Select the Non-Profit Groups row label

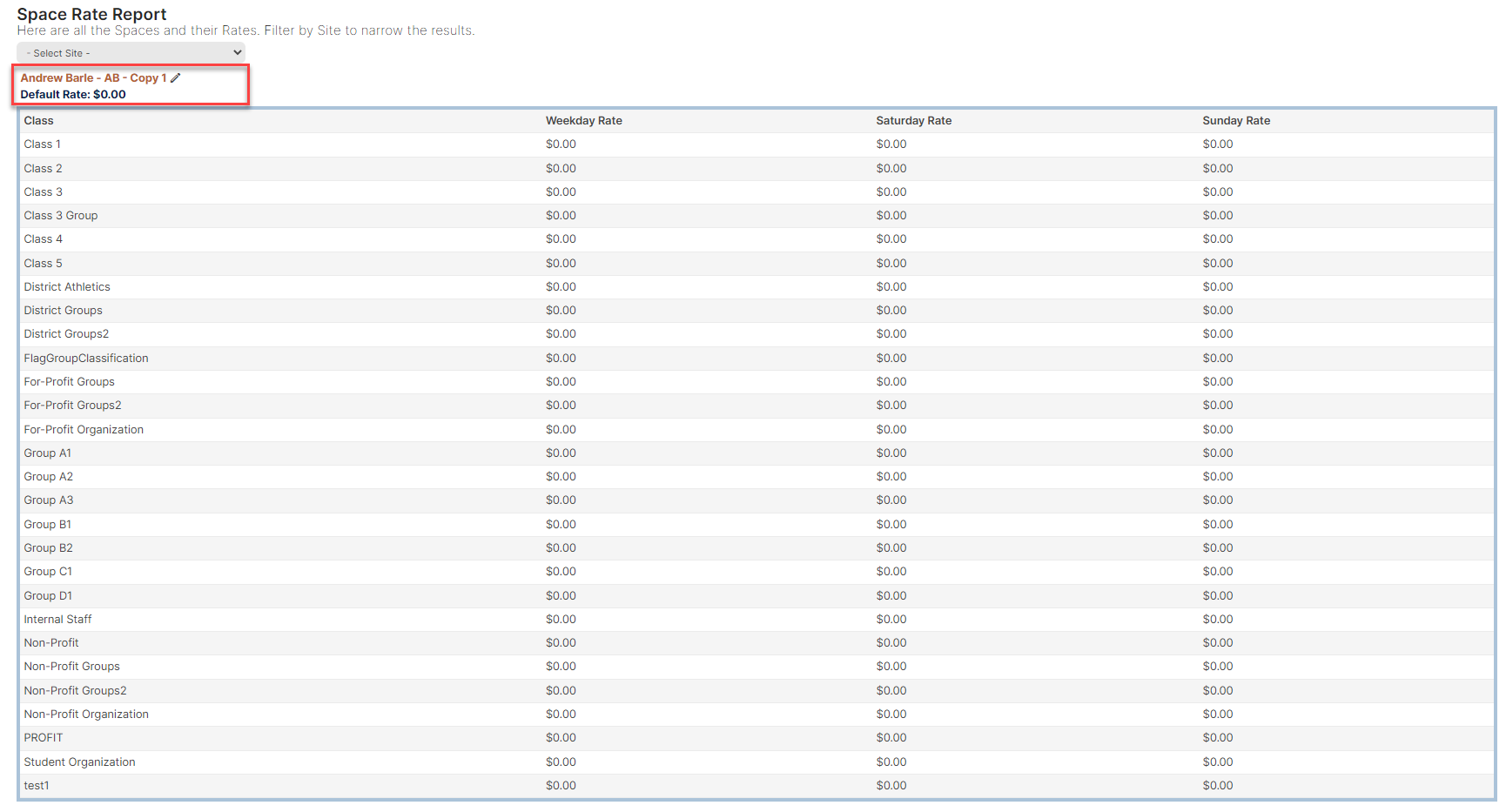point(71,667)
